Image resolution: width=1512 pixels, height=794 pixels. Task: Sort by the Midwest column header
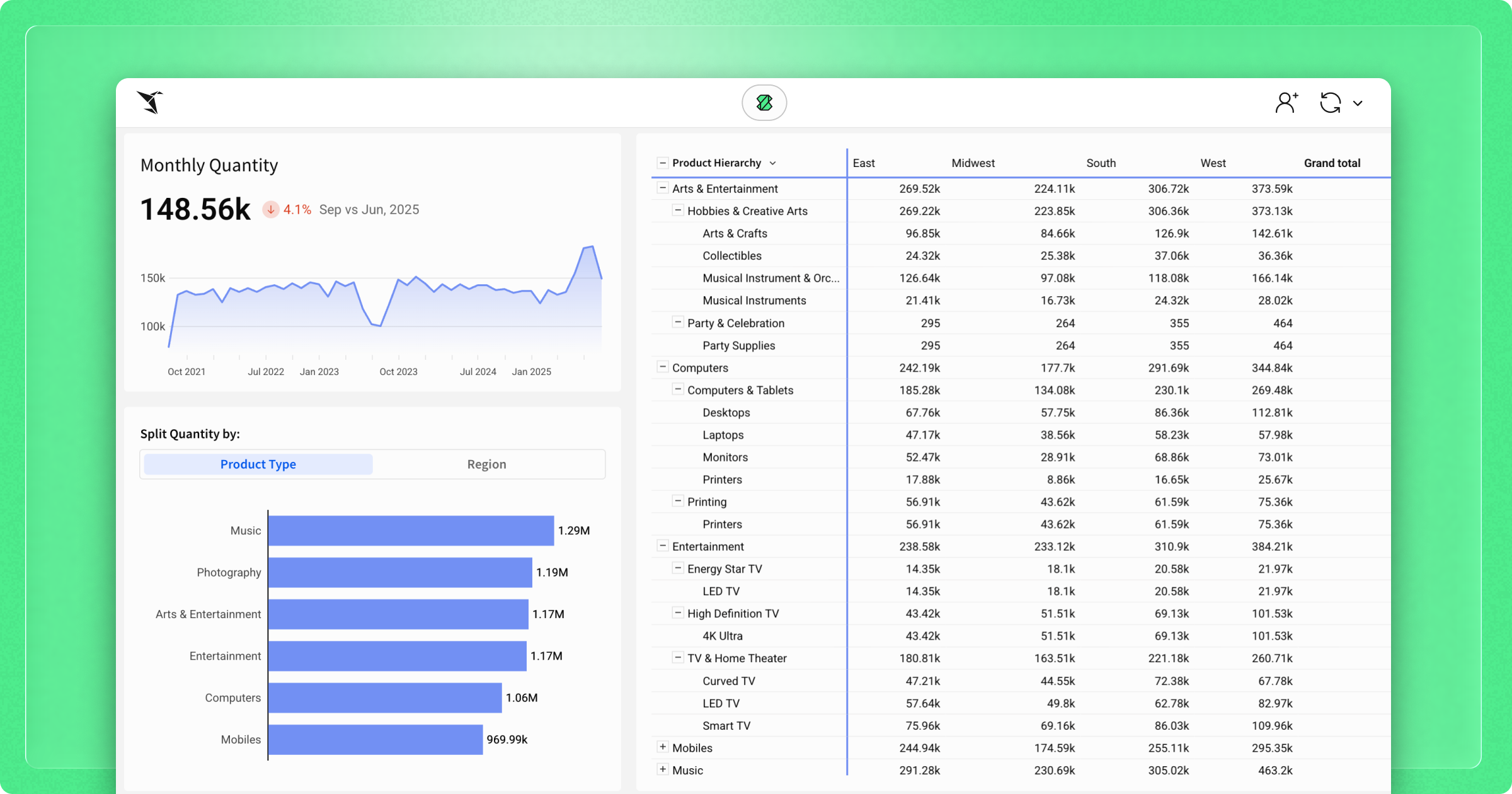point(973,163)
